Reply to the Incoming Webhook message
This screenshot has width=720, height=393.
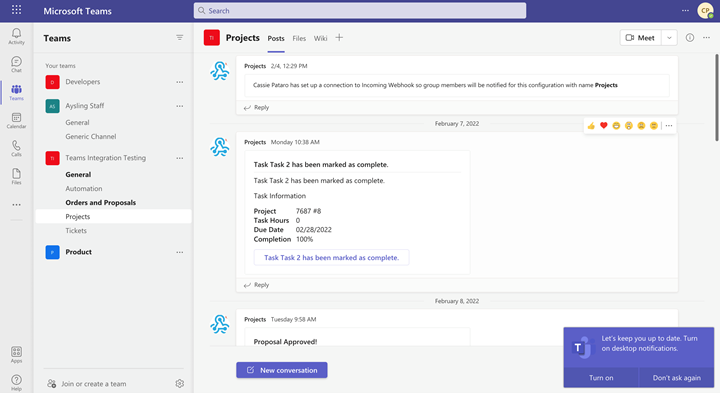256,107
